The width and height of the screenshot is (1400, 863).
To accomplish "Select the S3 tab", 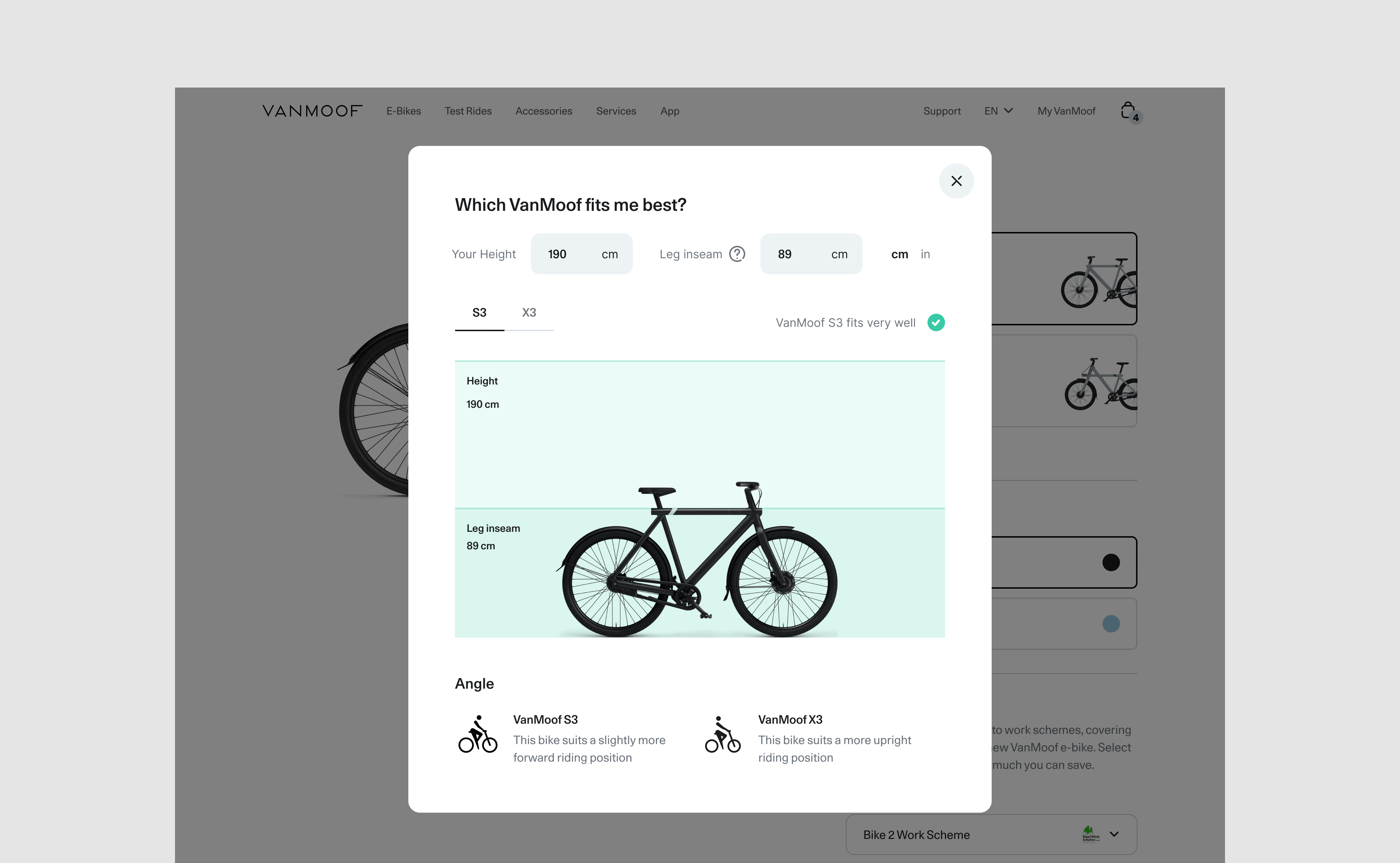I will (x=479, y=313).
